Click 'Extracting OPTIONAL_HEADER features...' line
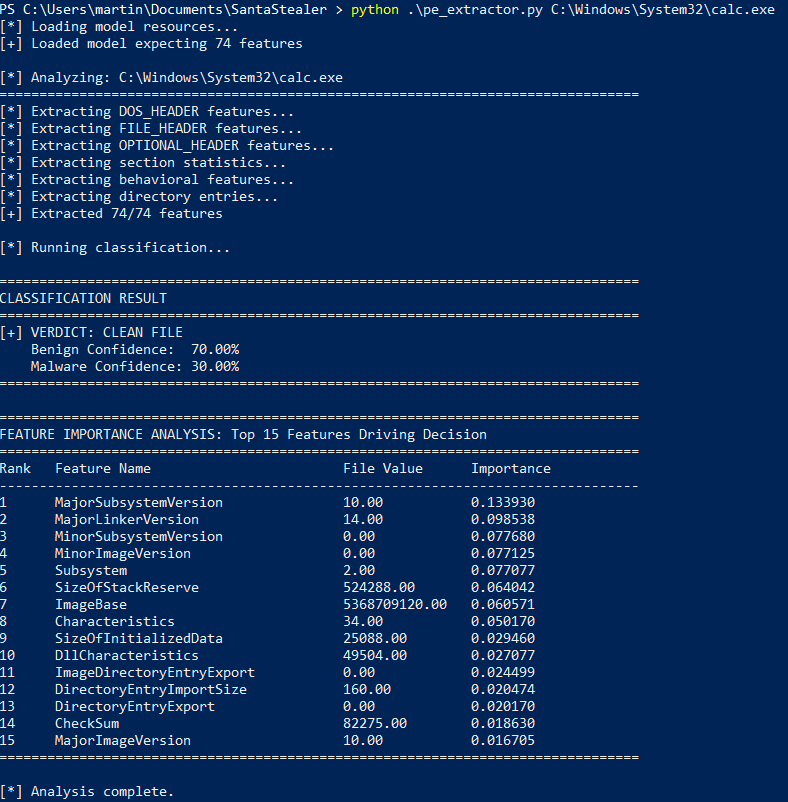 183,146
